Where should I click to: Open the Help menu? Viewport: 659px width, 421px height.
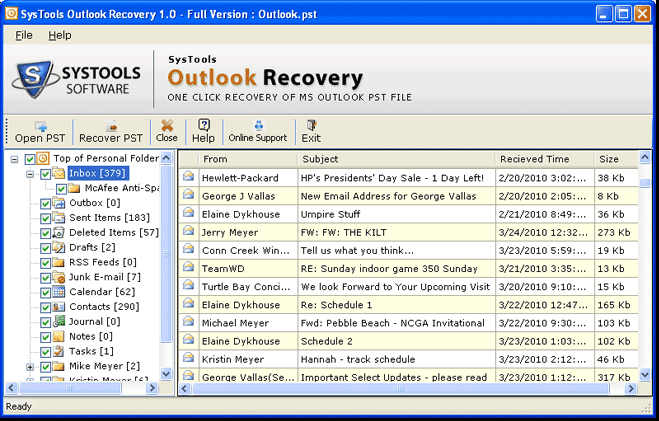[60, 35]
